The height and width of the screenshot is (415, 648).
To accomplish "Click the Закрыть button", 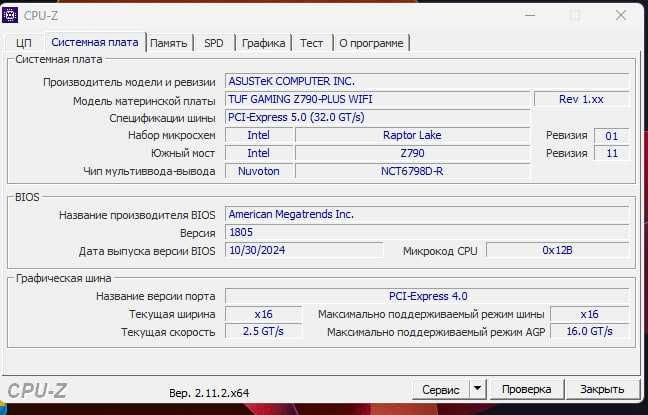I will [602, 389].
